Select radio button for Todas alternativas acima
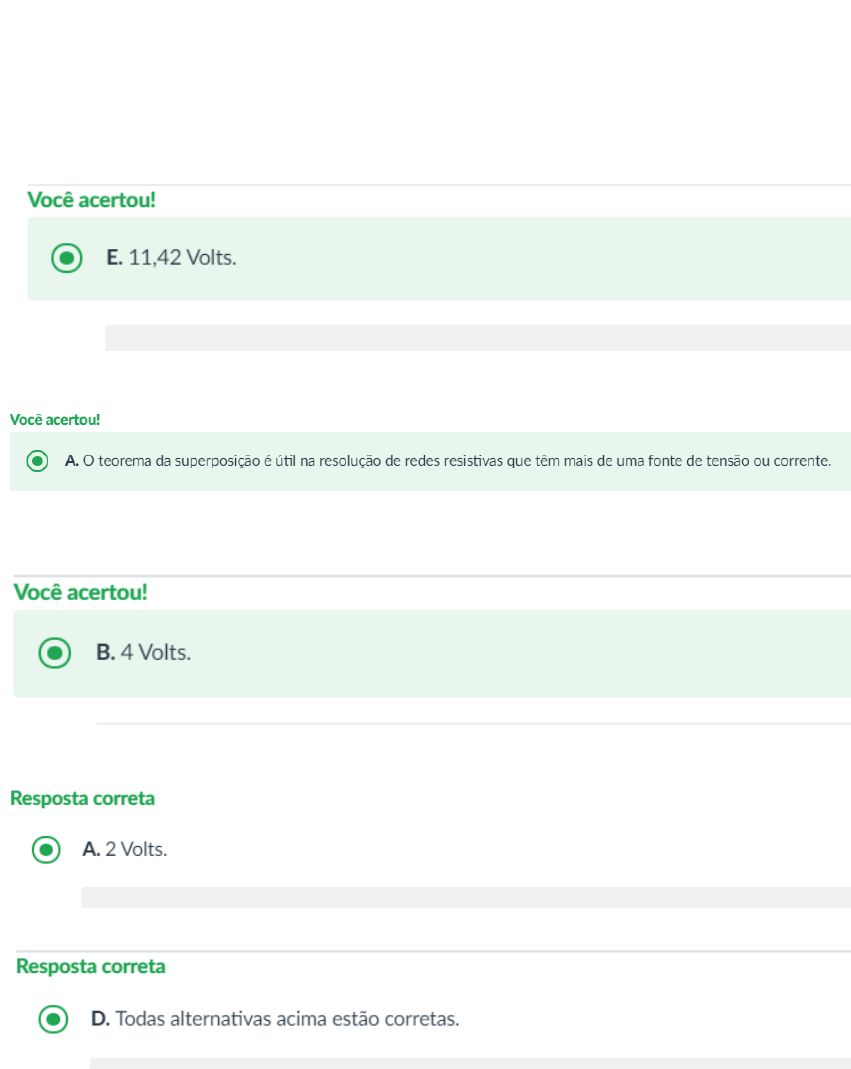Screen dimensions: 851x1069 tap(53, 1019)
